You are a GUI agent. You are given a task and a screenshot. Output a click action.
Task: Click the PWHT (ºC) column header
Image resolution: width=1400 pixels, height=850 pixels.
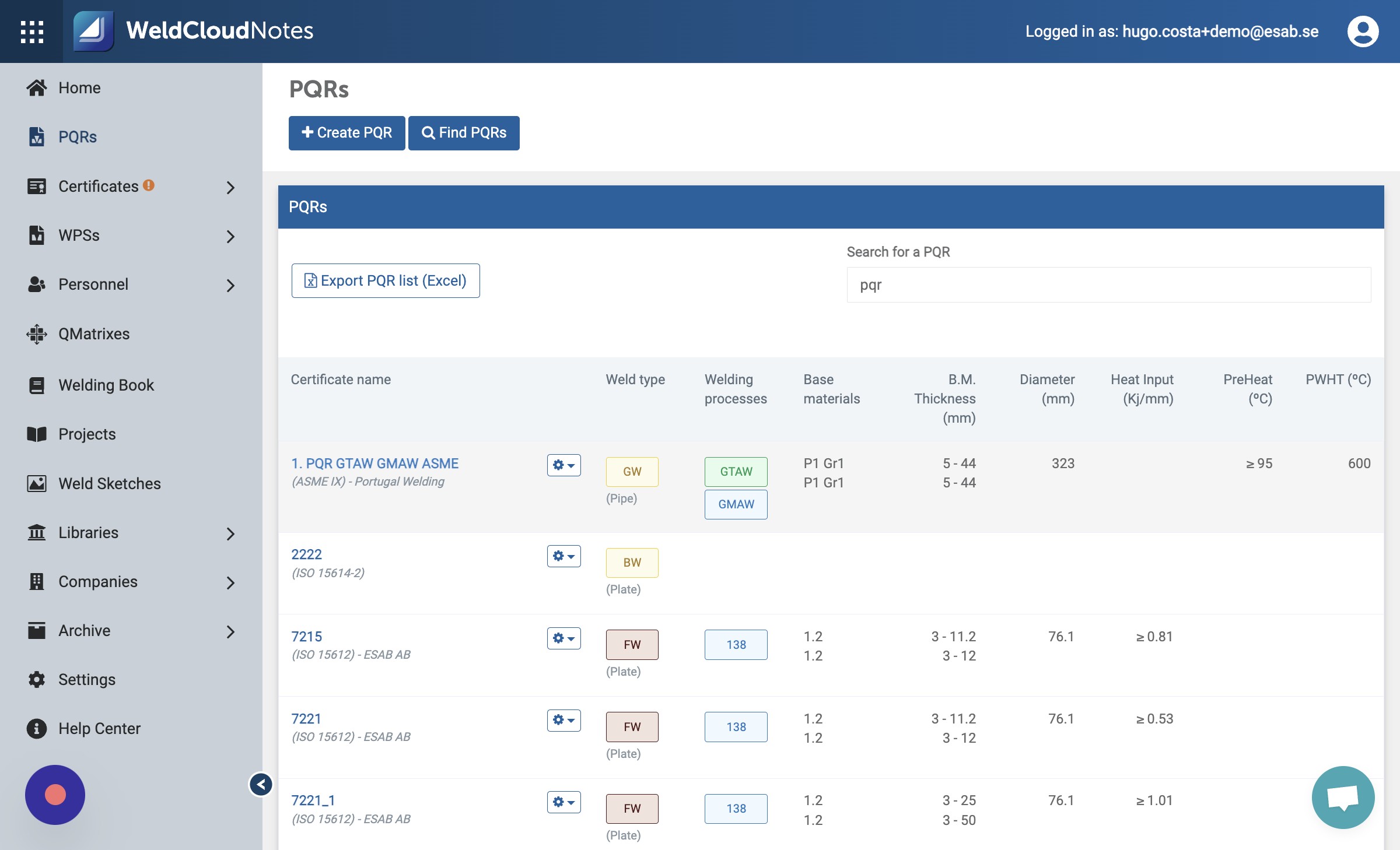(x=1338, y=380)
